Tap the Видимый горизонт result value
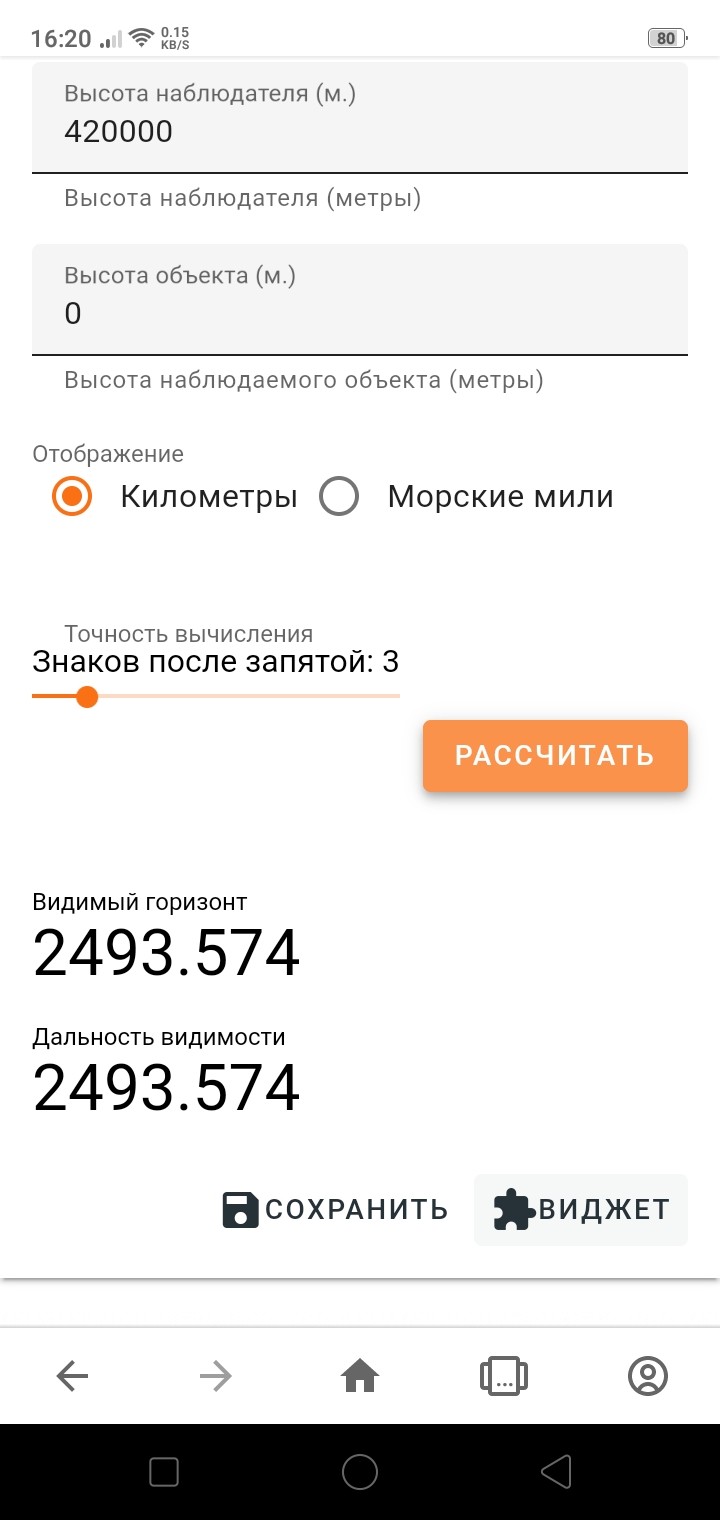This screenshot has height=1520, width=720. [166, 953]
